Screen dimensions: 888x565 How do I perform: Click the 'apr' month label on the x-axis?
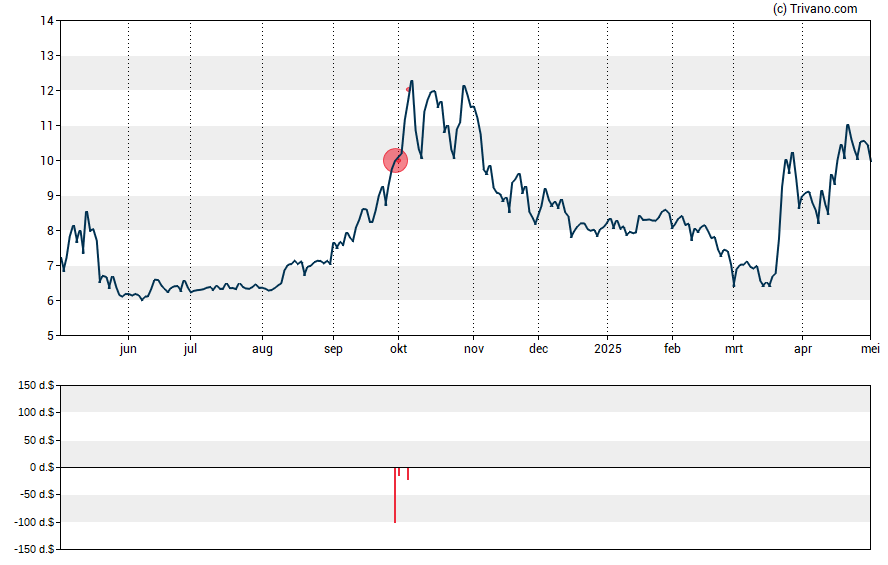[802, 349]
